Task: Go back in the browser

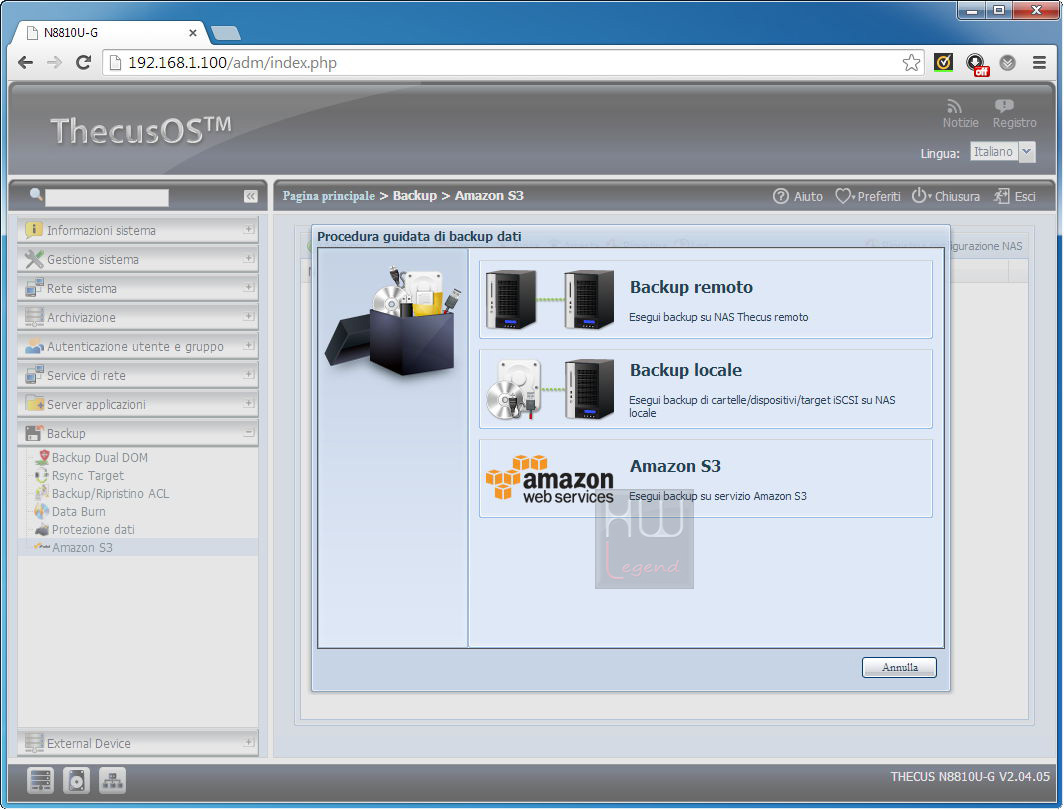Action: coord(25,62)
